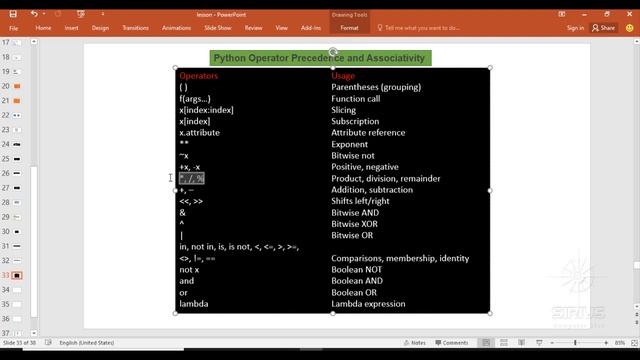
Task: Save the presentation with the floppy disk icon
Action: [x=13, y=14]
